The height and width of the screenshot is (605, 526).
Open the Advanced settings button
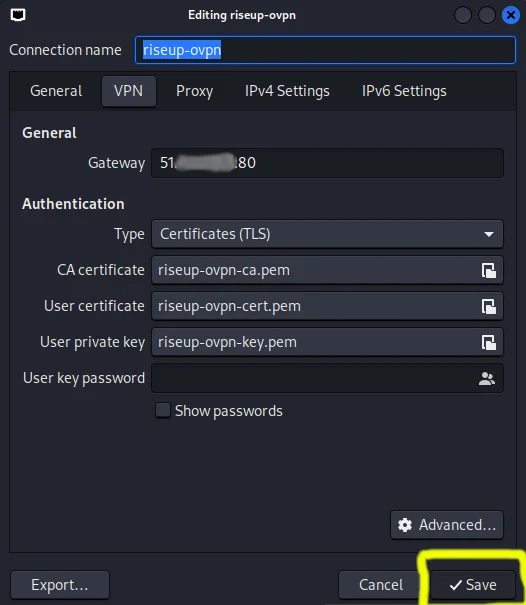447,525
